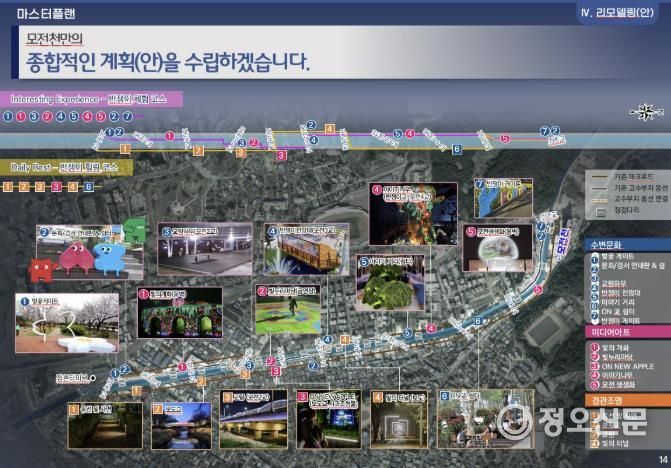Select the 미디어아트 legend header
Viewport: 671px width, 468px height.
[x=627, y=332]
